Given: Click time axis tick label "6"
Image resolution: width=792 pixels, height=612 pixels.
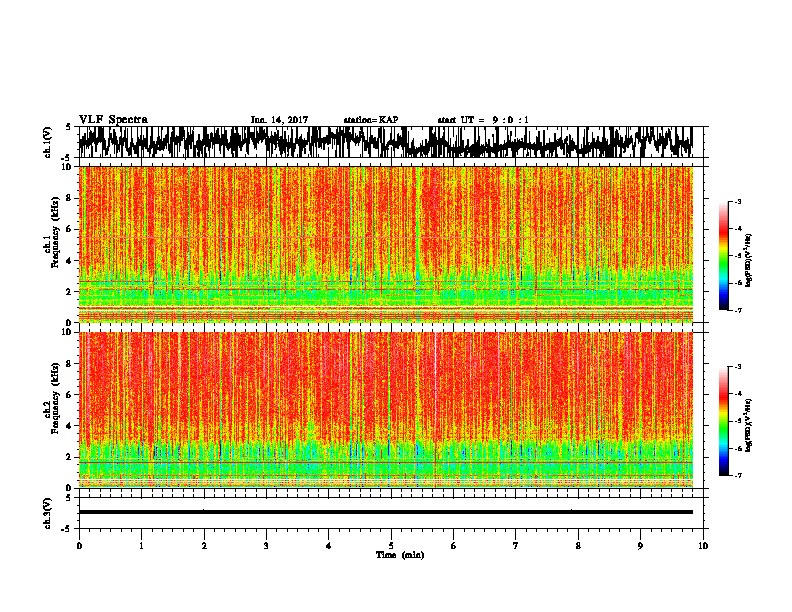Looking at the screenshot, I should coord(454,546).
